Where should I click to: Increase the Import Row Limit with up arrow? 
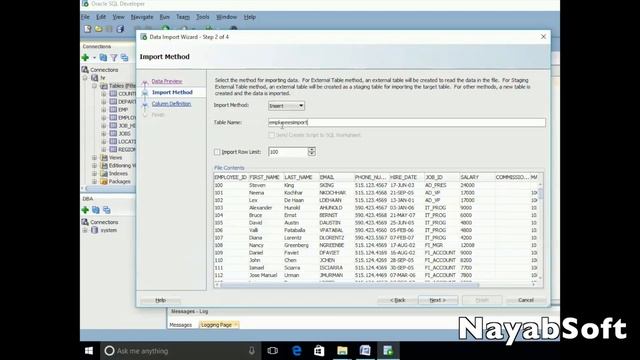311,149
